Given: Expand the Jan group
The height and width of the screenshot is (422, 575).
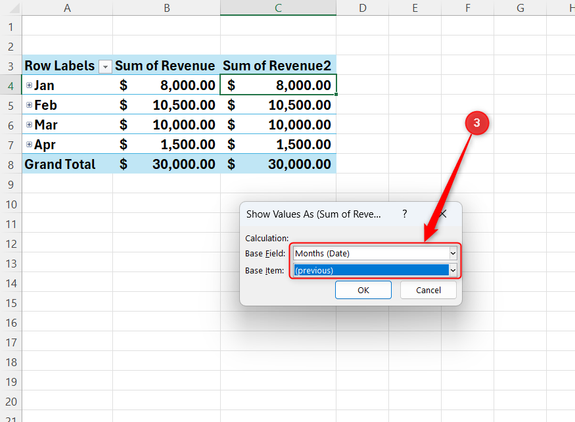Looking at the screenshot, I should point(29,85).
